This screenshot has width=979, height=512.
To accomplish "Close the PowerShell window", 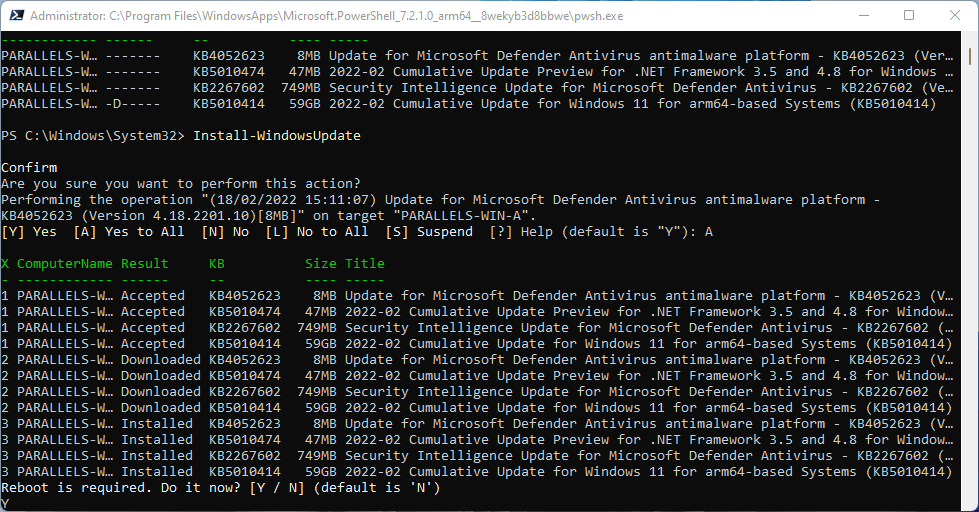I will 955,16.
